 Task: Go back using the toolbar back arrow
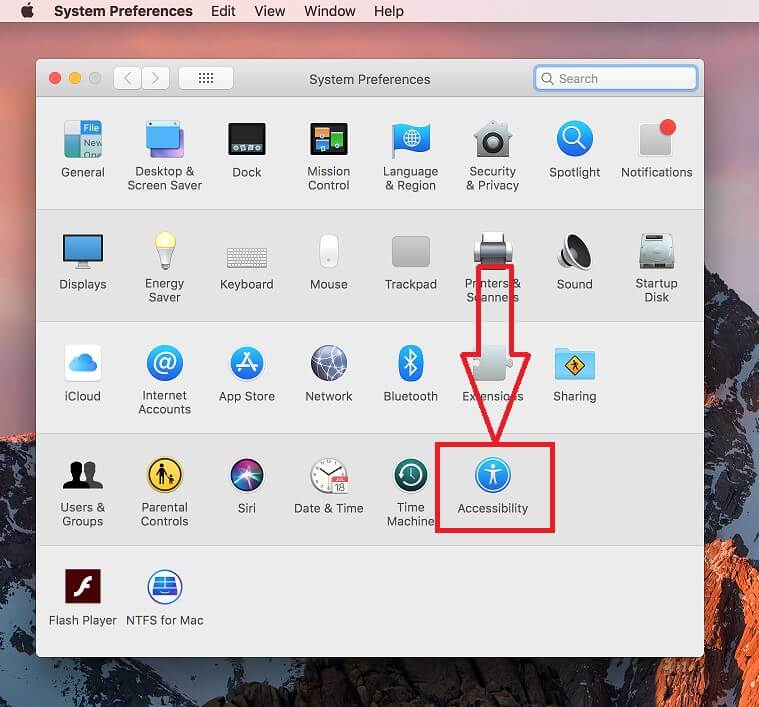[x=127, y=78]
